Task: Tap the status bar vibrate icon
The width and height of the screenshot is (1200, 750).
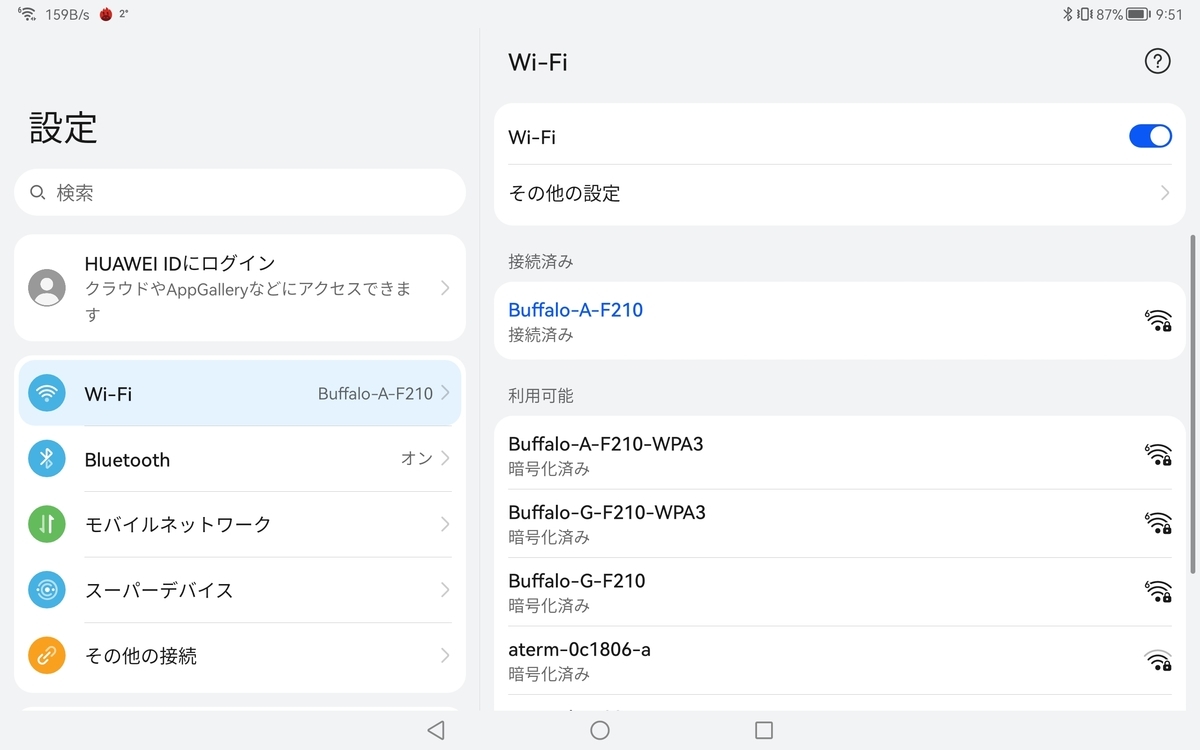Action: pyautogui.click(x=1084, y=14)
